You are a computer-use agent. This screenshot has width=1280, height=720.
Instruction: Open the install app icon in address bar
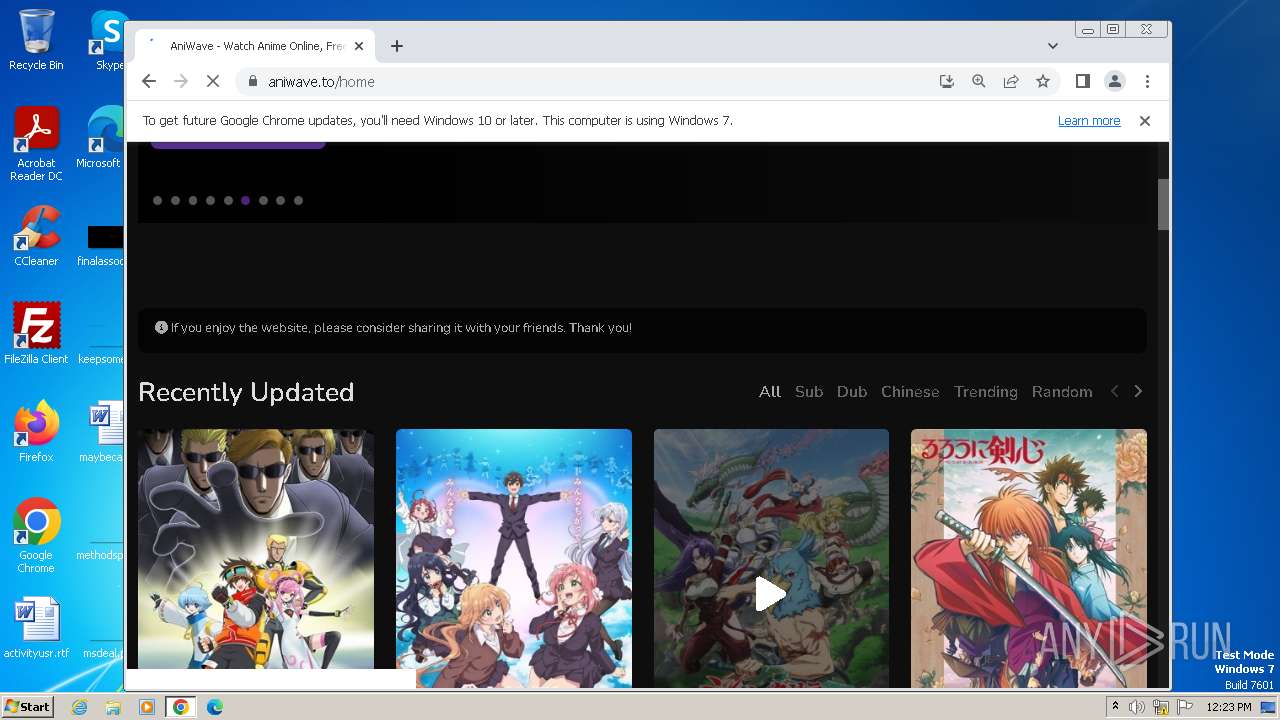947,82
